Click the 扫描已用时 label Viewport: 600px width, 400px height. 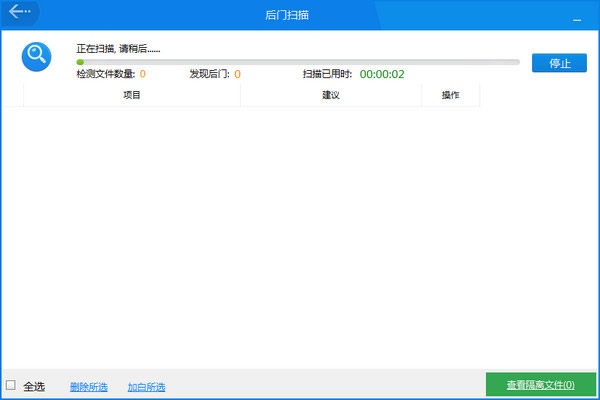327,74
